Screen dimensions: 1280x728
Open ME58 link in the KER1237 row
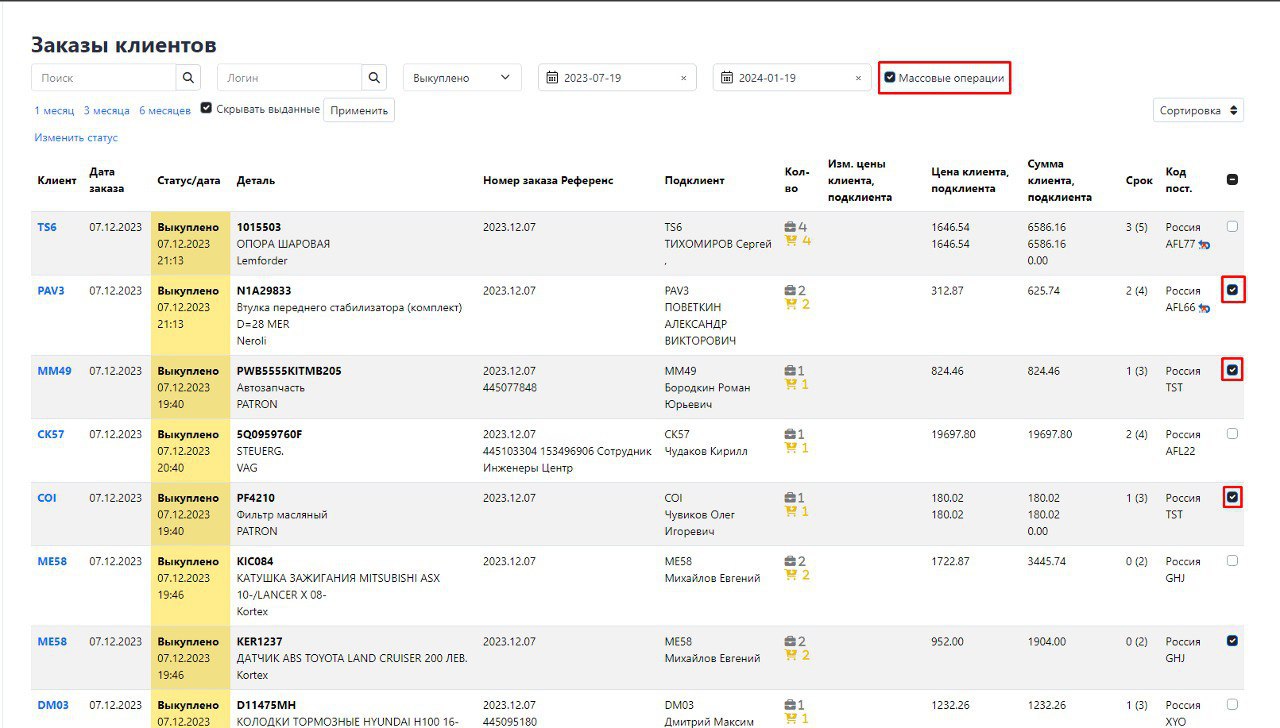(52, 642)
